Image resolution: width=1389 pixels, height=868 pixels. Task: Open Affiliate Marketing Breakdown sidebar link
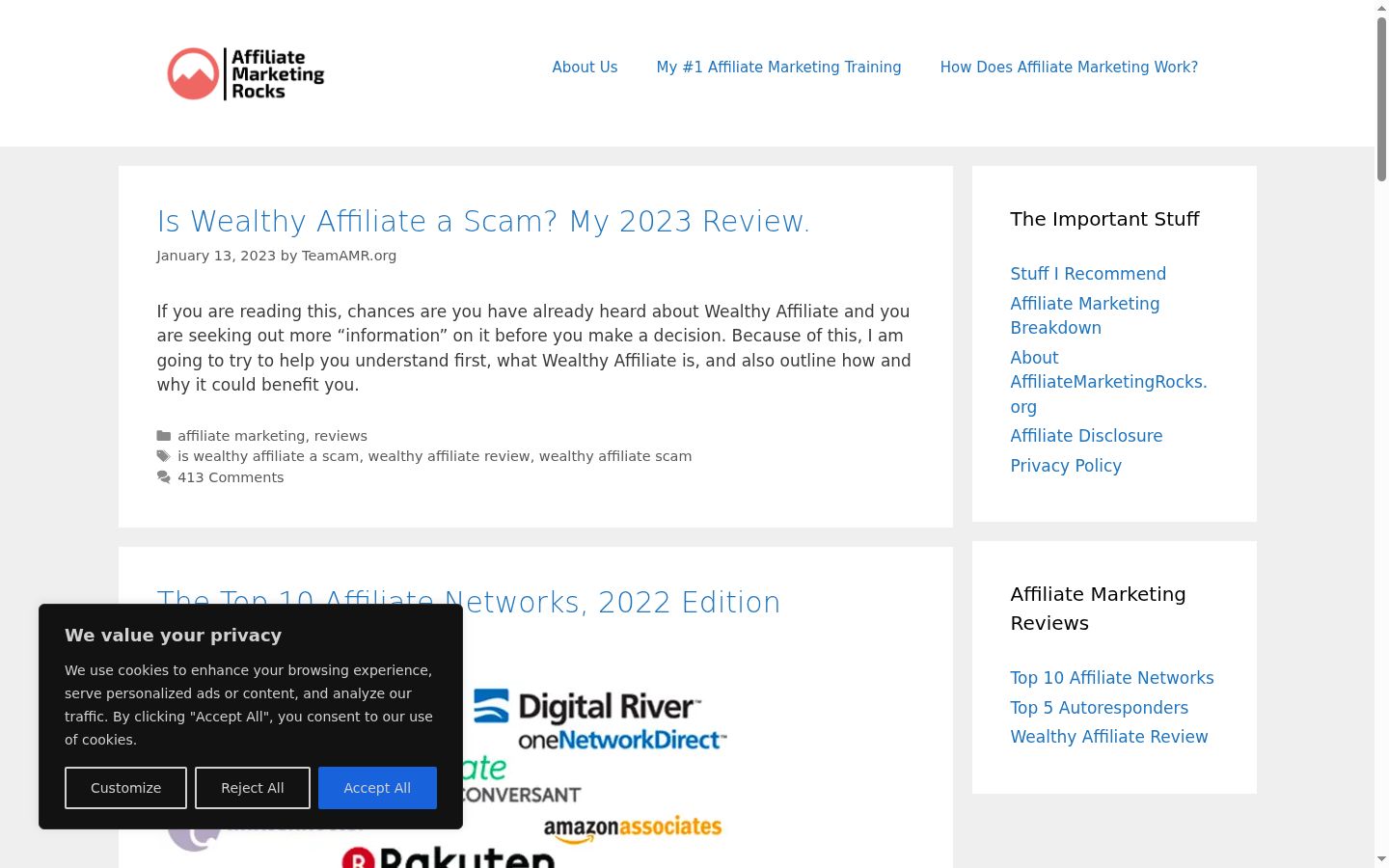click(x=1085, y=315)
